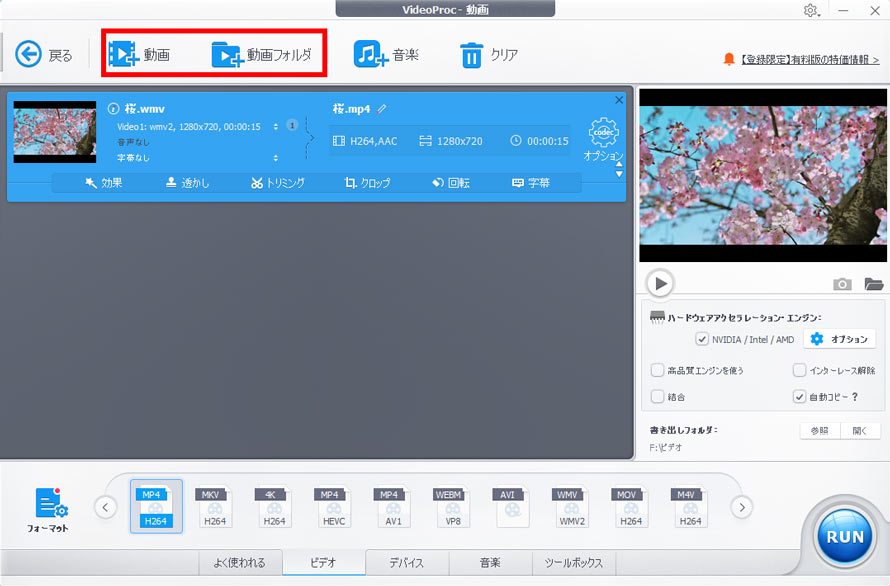Select M4V H264 output format

pos(690,507)
